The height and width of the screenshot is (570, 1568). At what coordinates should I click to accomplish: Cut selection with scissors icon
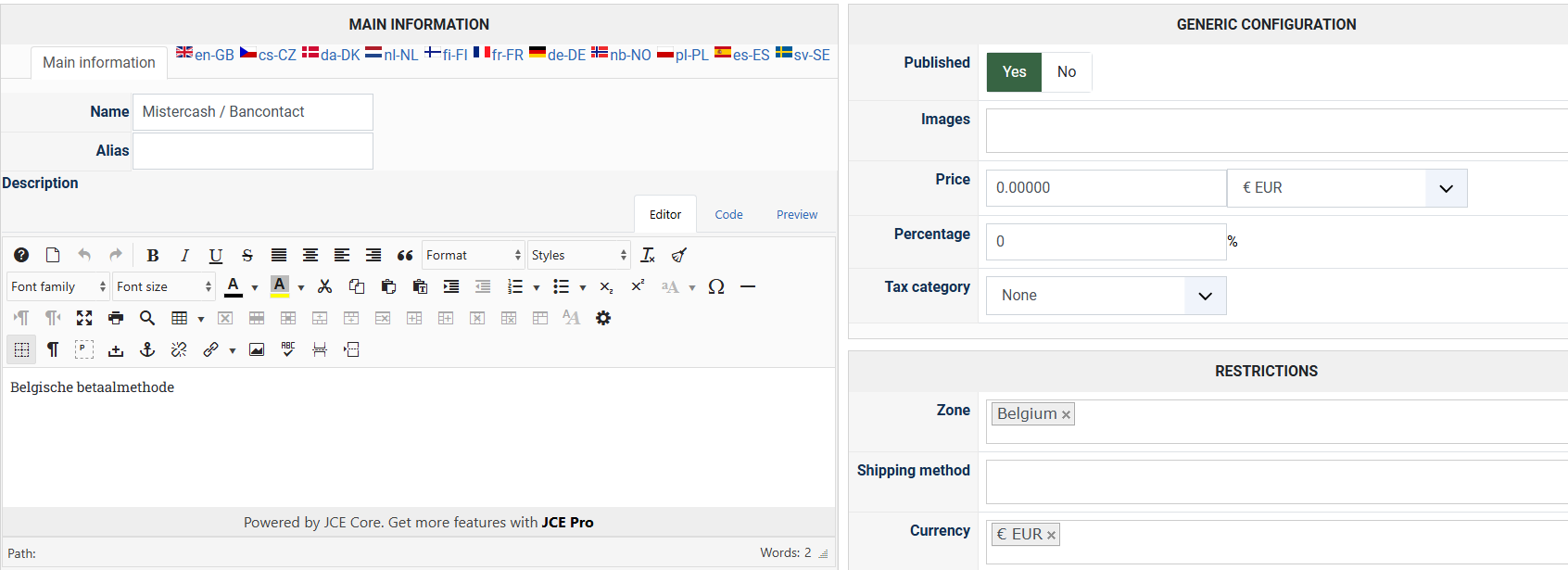[325, 286]
